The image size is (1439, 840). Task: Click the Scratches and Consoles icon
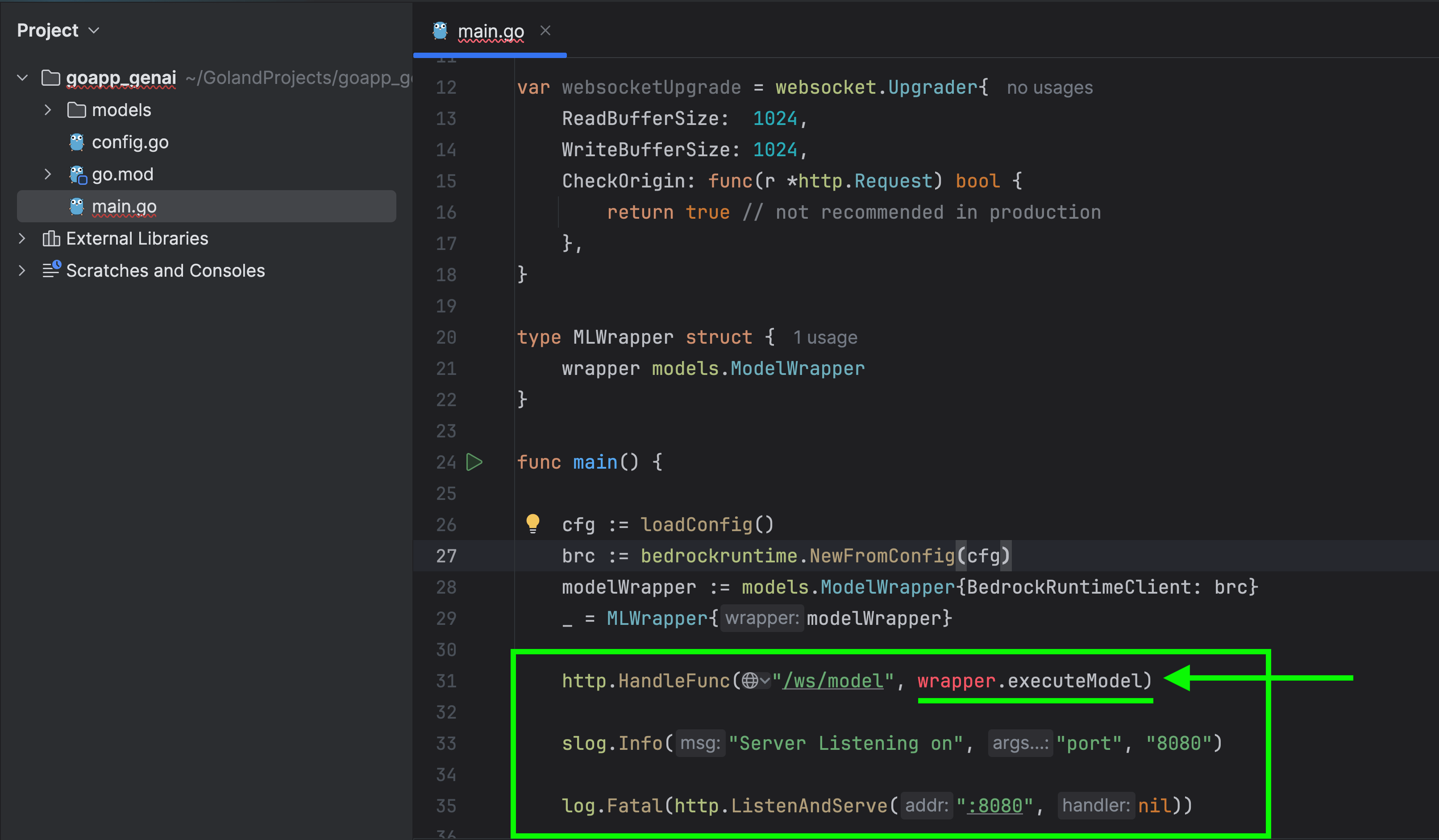click(x=51, y=270)
